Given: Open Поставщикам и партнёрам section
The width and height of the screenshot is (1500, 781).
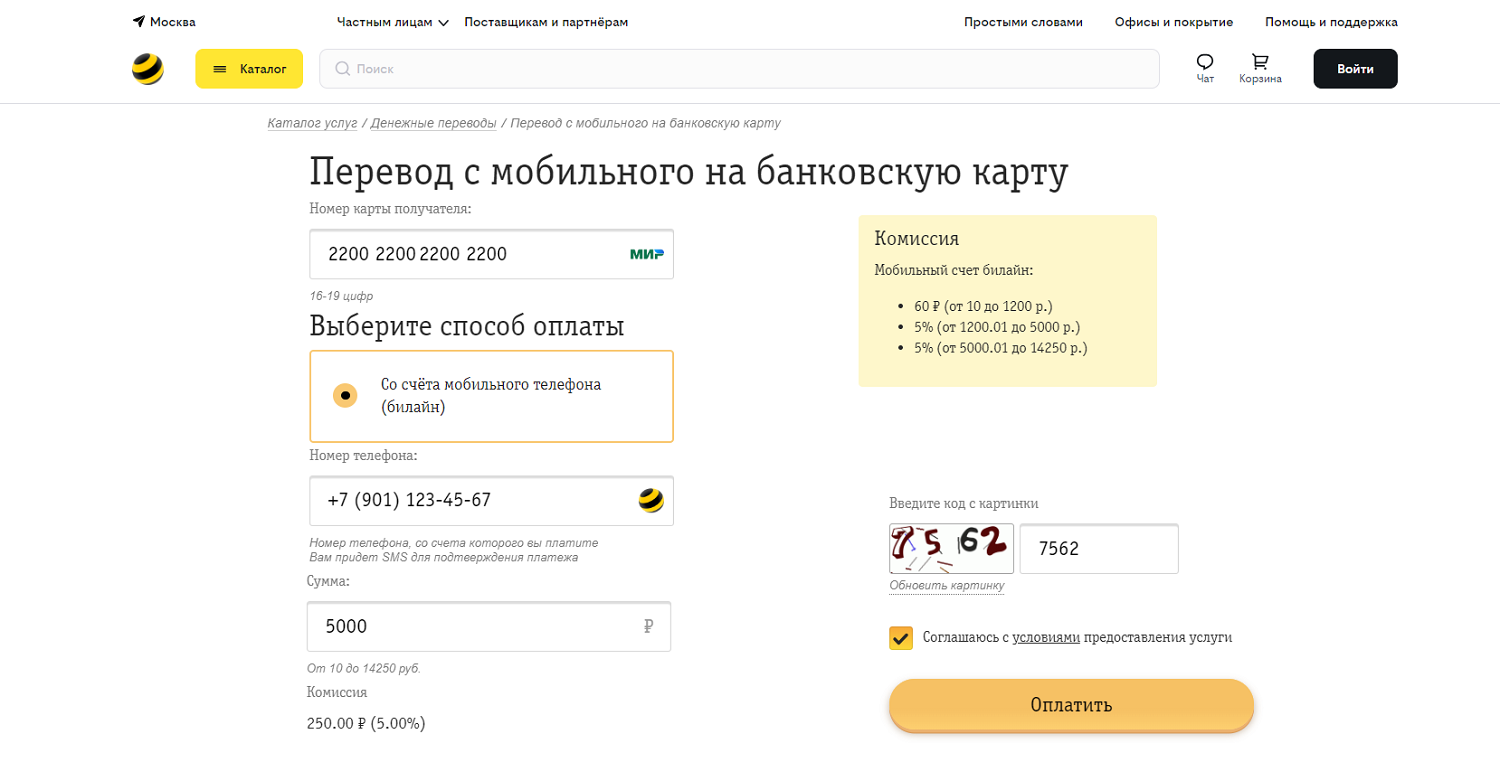Looking at the screenshot, I should pyautogui.click(x=546, y=22).
